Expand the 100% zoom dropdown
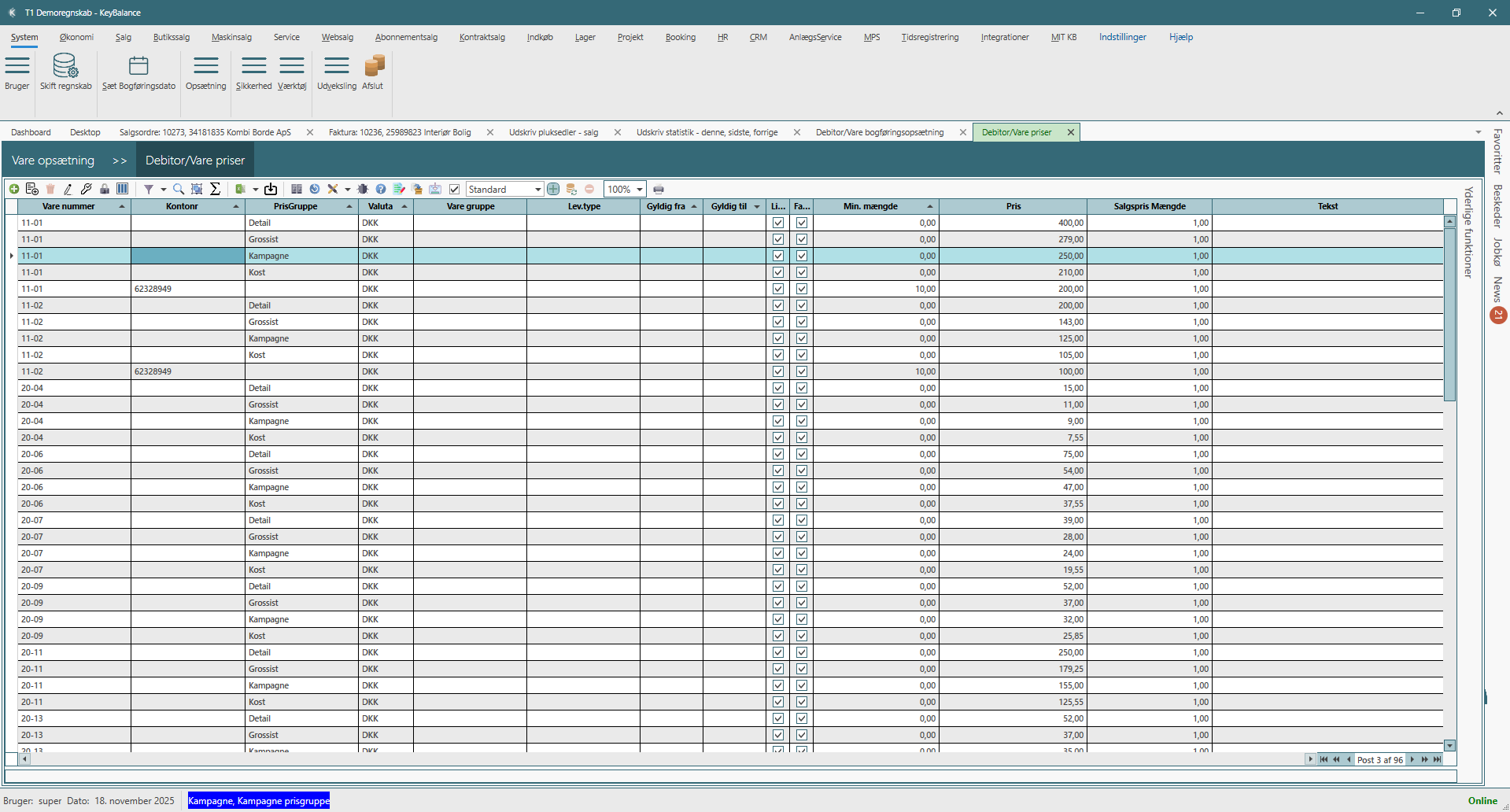This screenshot has height=812, width=1510. [640, 189]
